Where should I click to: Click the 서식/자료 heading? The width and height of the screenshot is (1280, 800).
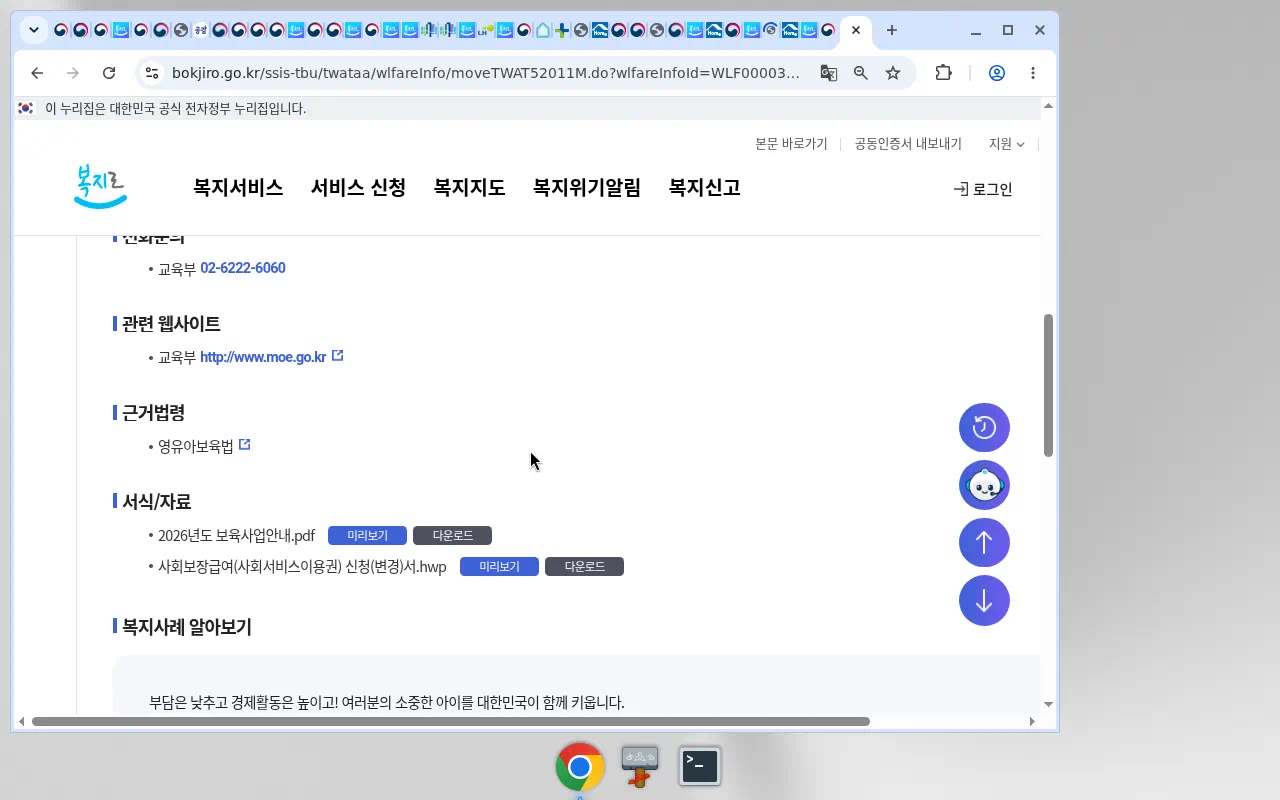tap(156, 501)
